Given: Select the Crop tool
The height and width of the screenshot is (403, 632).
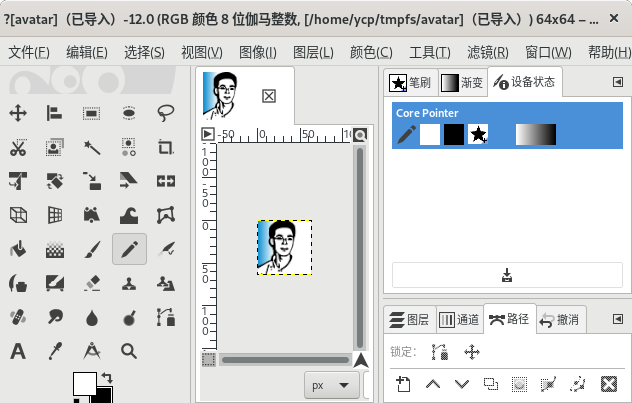Looking at the screenshot, I should coord(166,147).
